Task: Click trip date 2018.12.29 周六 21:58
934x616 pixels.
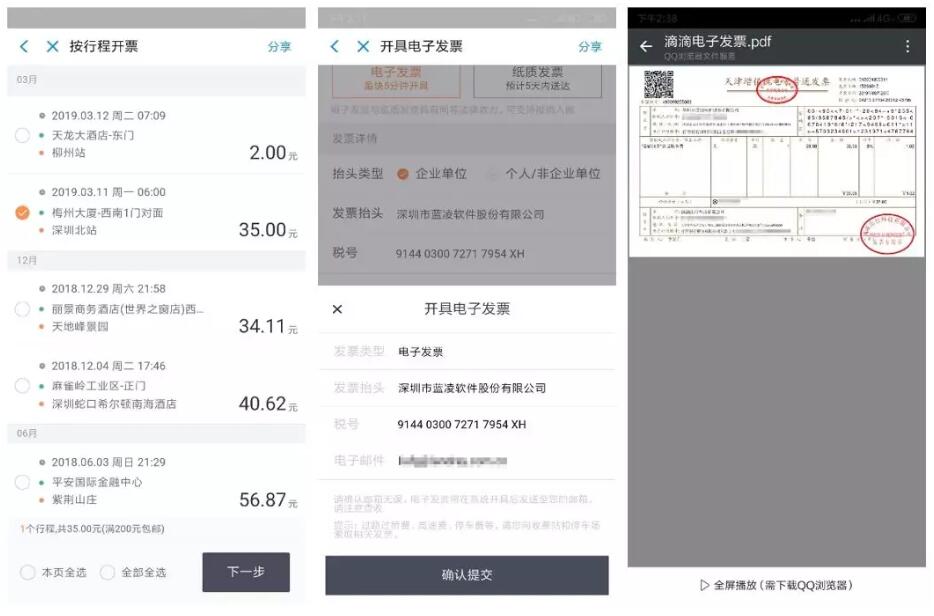Action: click(x=108, y=289)
